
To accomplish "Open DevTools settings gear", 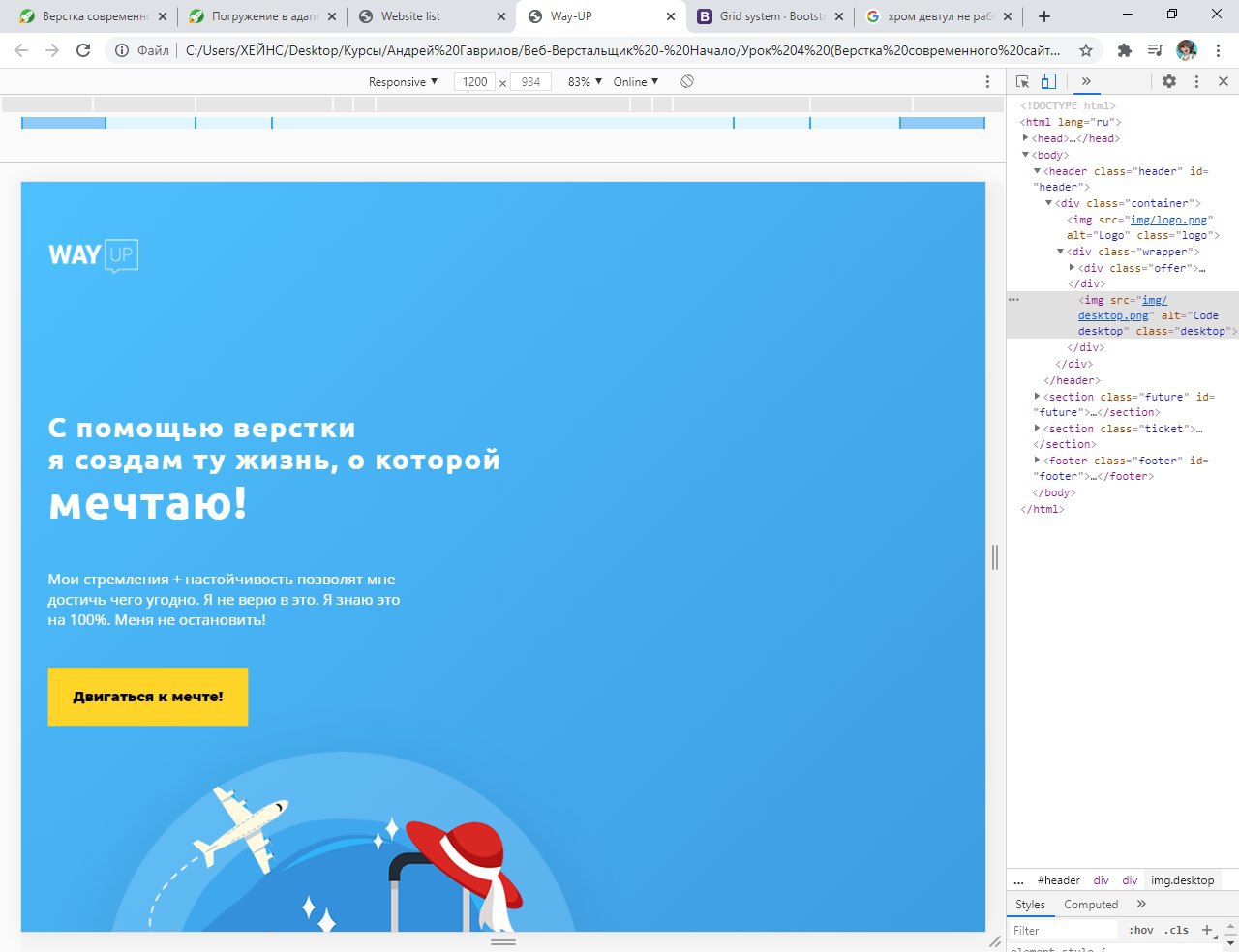I will pos(1169,82).
